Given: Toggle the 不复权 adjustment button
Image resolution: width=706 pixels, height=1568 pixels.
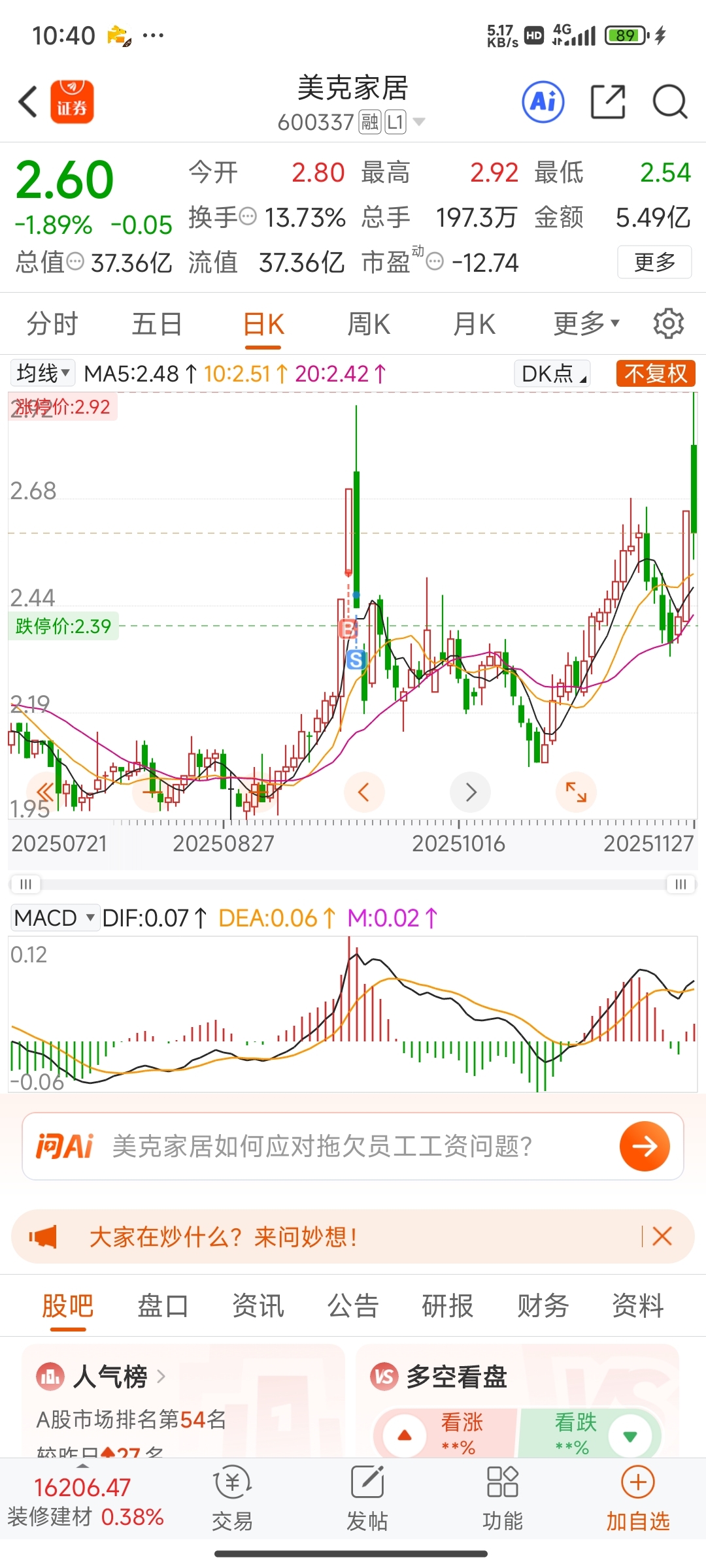Looking at the screenshot, I should tap(656, 373).
